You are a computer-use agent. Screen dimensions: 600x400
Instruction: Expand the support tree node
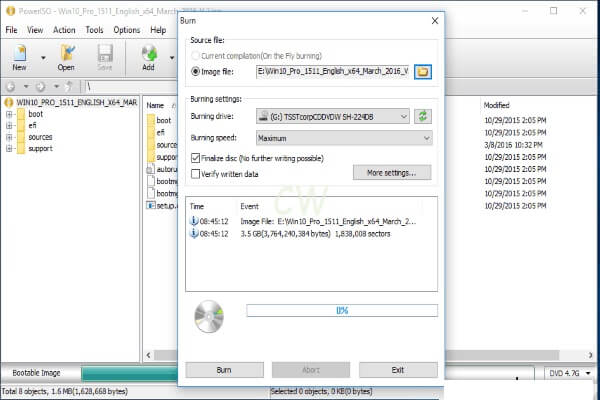pos(9,149)
